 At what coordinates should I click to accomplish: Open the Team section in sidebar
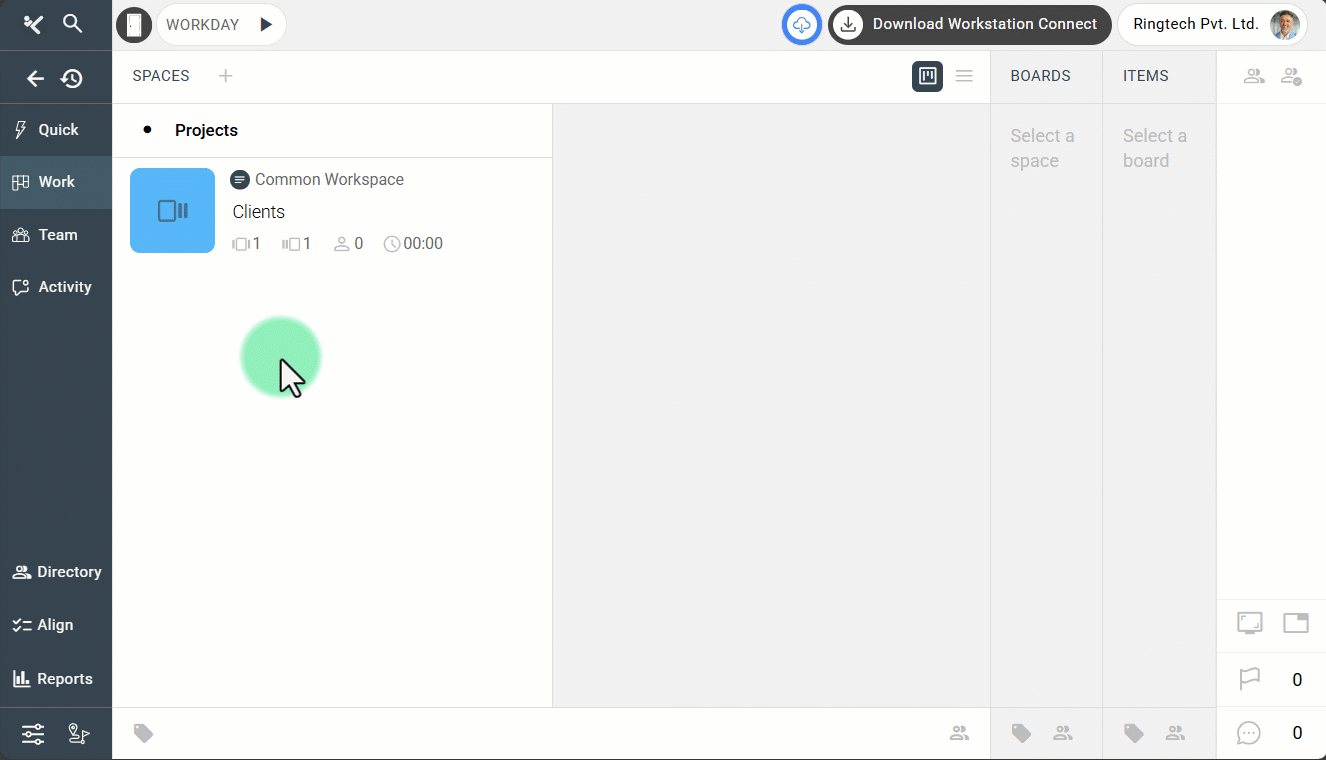point(56,235)
